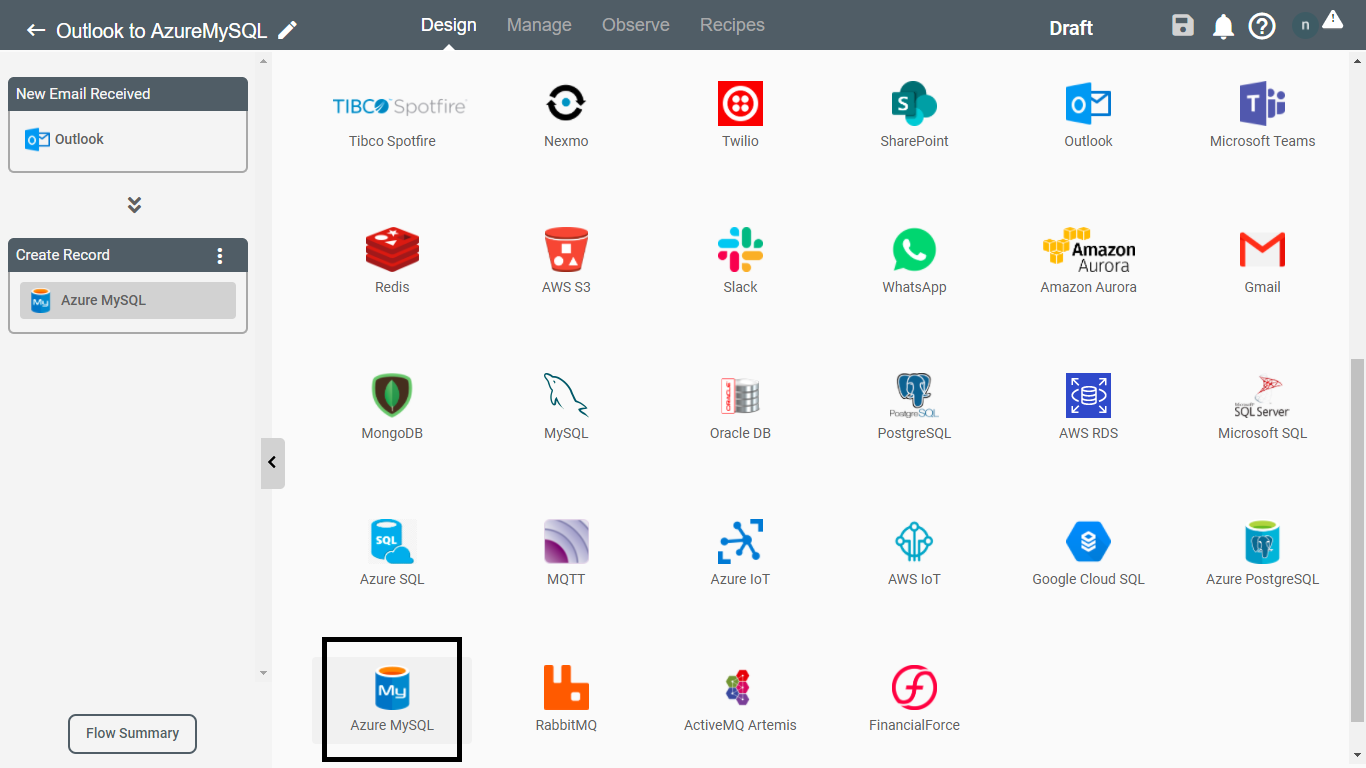Select the FinancialForce connector
The width and height of the screenshot is (1366, 768).
914,700
